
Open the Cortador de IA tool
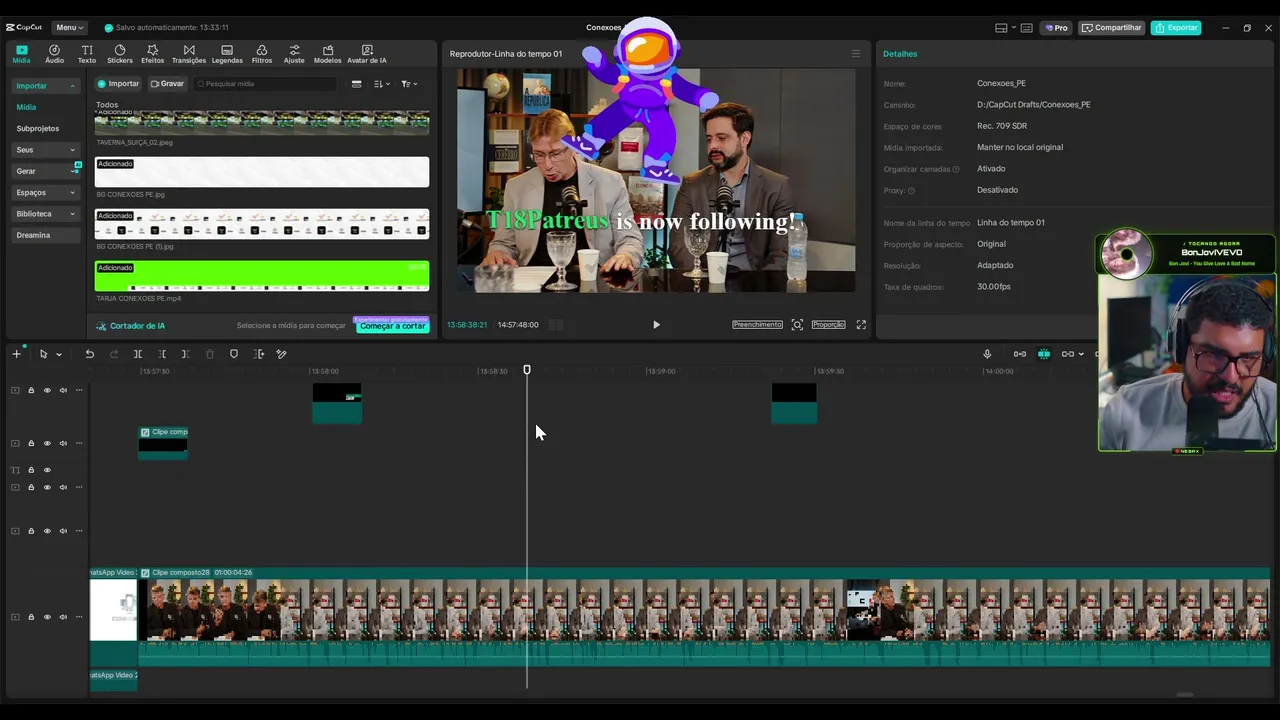tap(131, 326)
